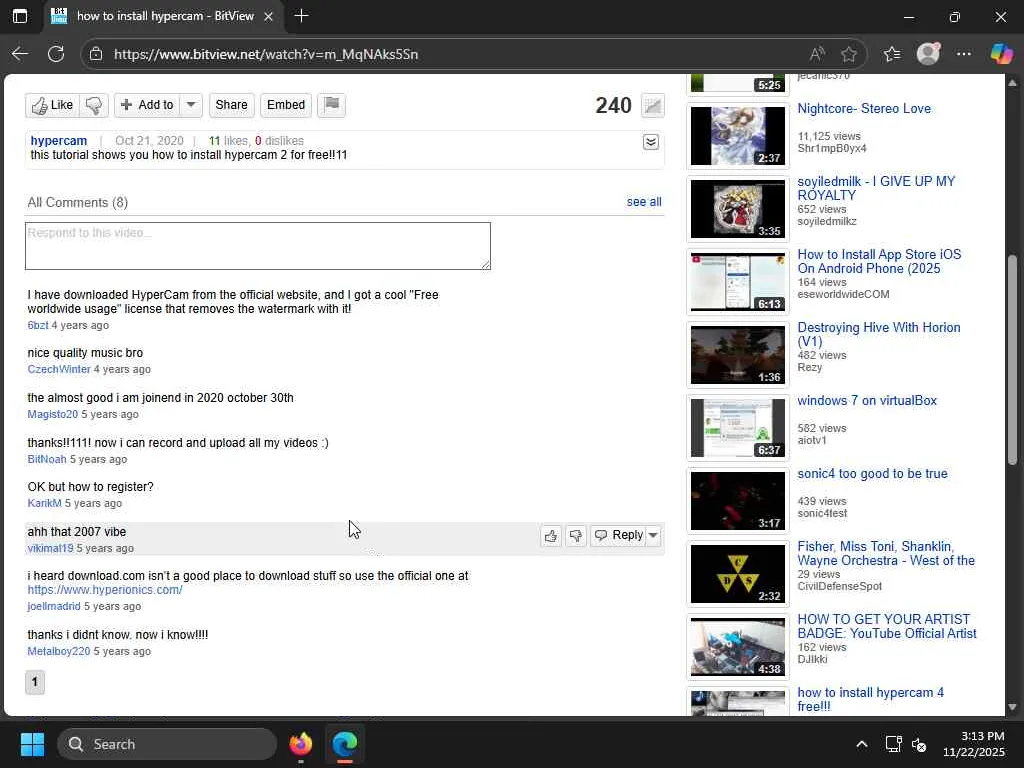Click the taskbar Search box
The width and height of the screenshot is (1024, 768).
click(167, 744)
